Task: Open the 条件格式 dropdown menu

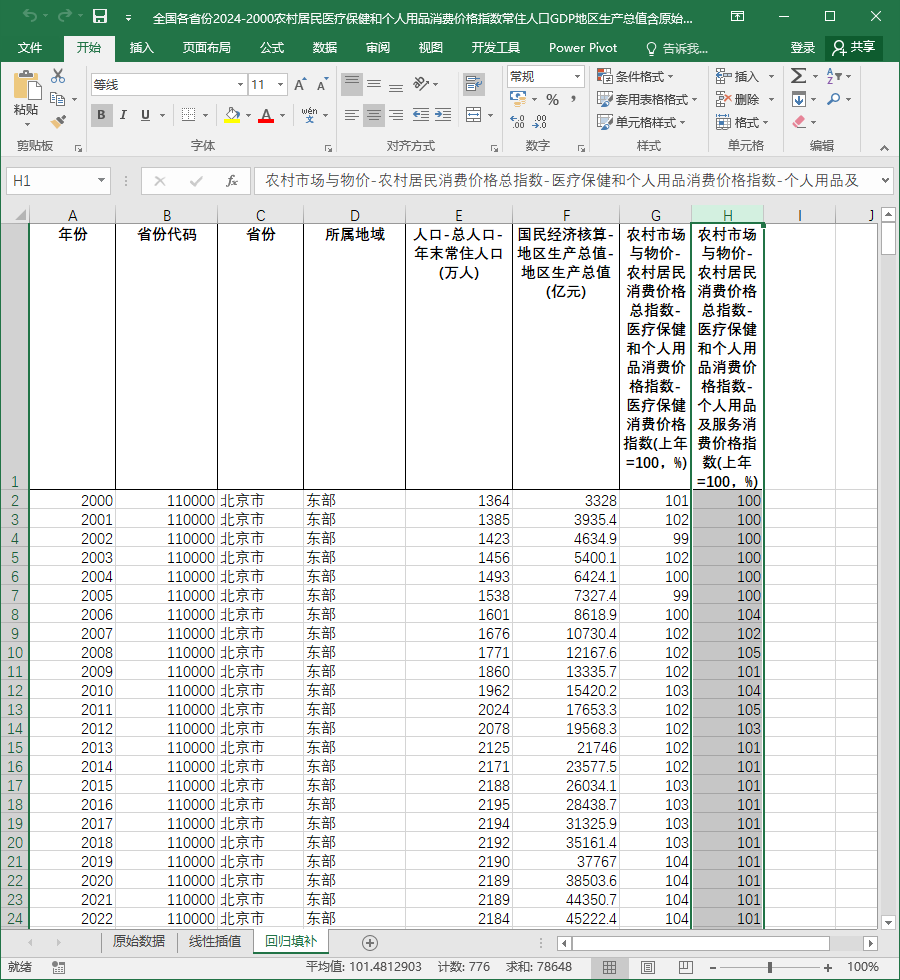Action: click(635, 77)
